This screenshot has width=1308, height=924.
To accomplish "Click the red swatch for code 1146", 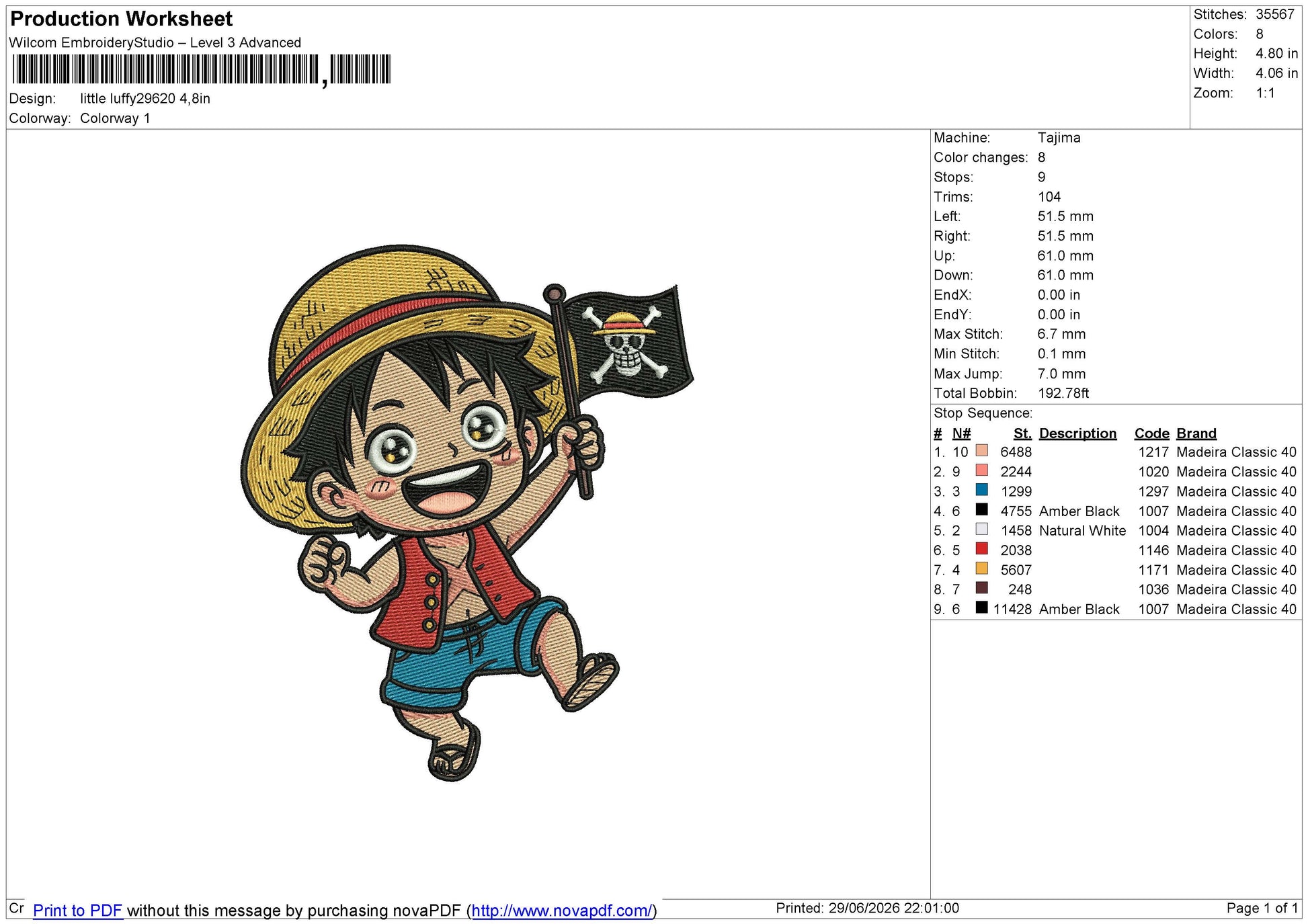I will click(x=982, y=549).
